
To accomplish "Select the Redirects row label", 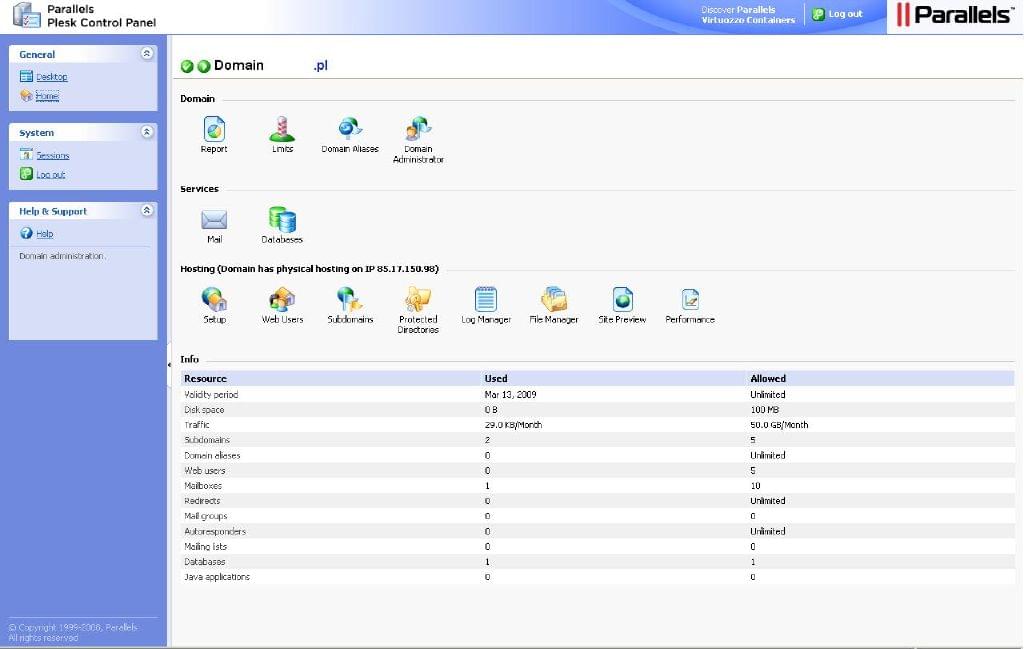I will [x=202, y=501].
